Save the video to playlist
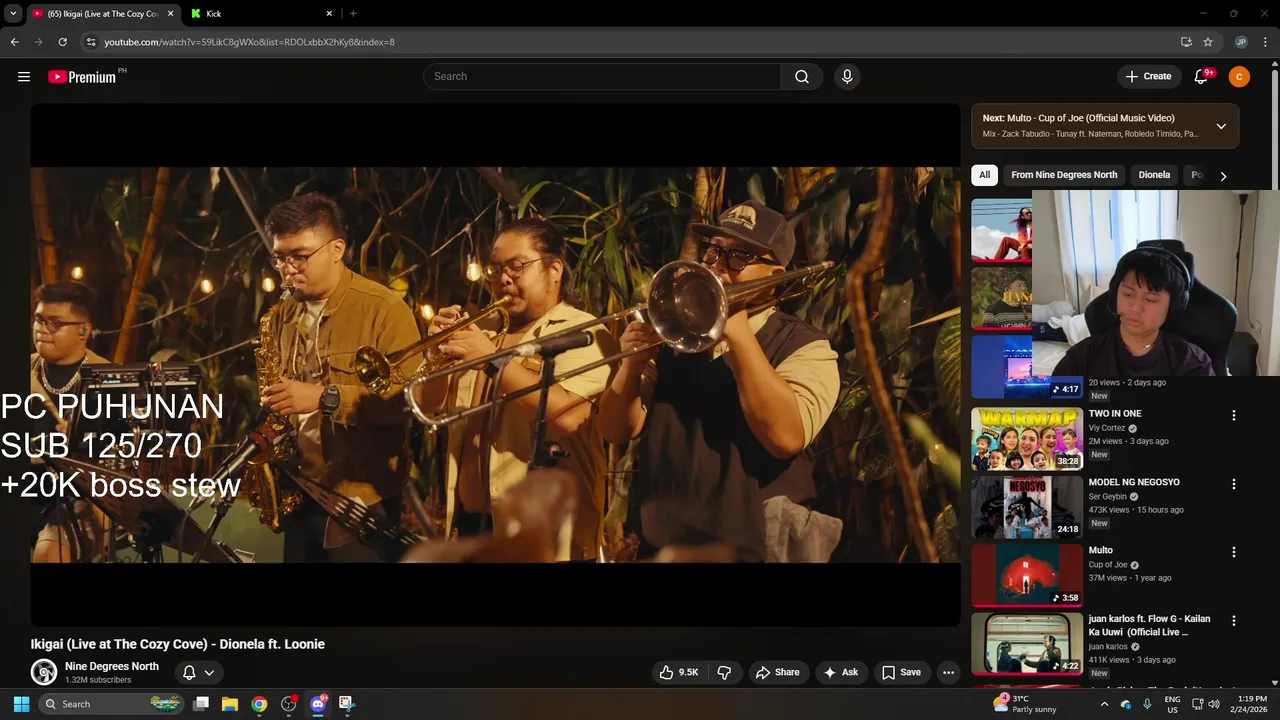 (901, 672)
